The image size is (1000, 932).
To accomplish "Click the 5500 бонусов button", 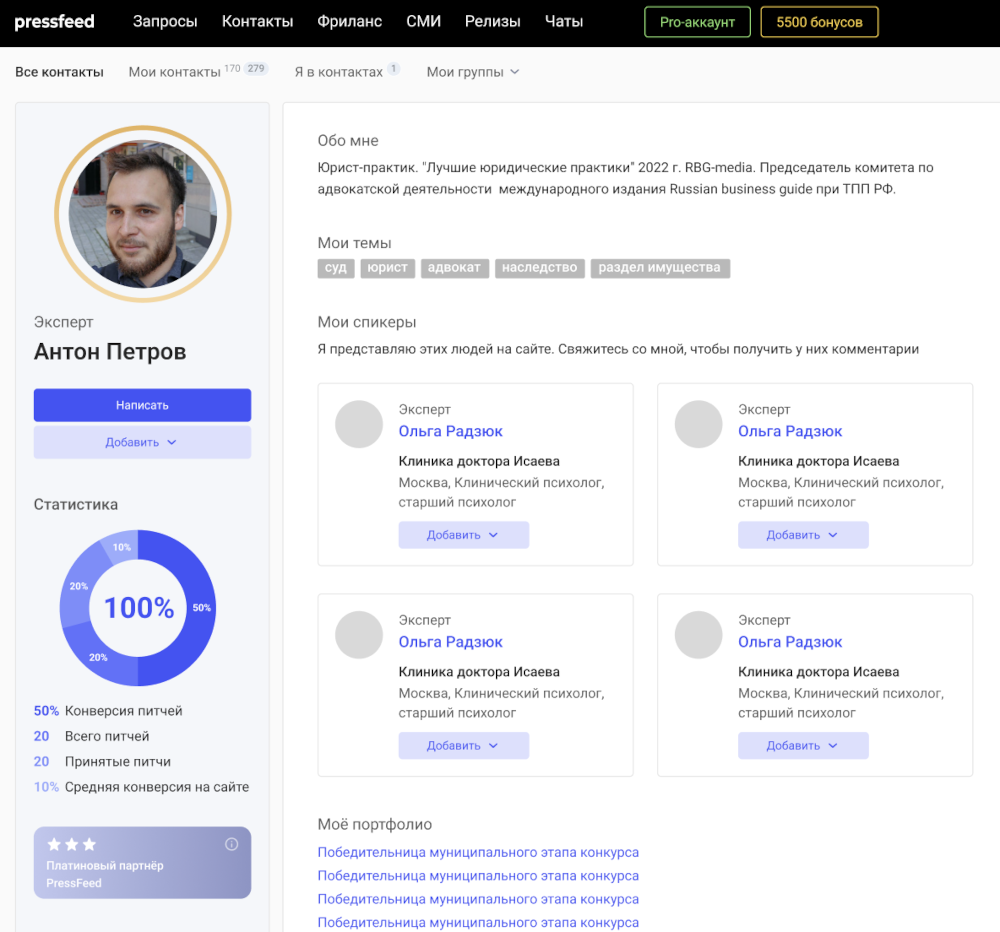I will coord(819,22).
